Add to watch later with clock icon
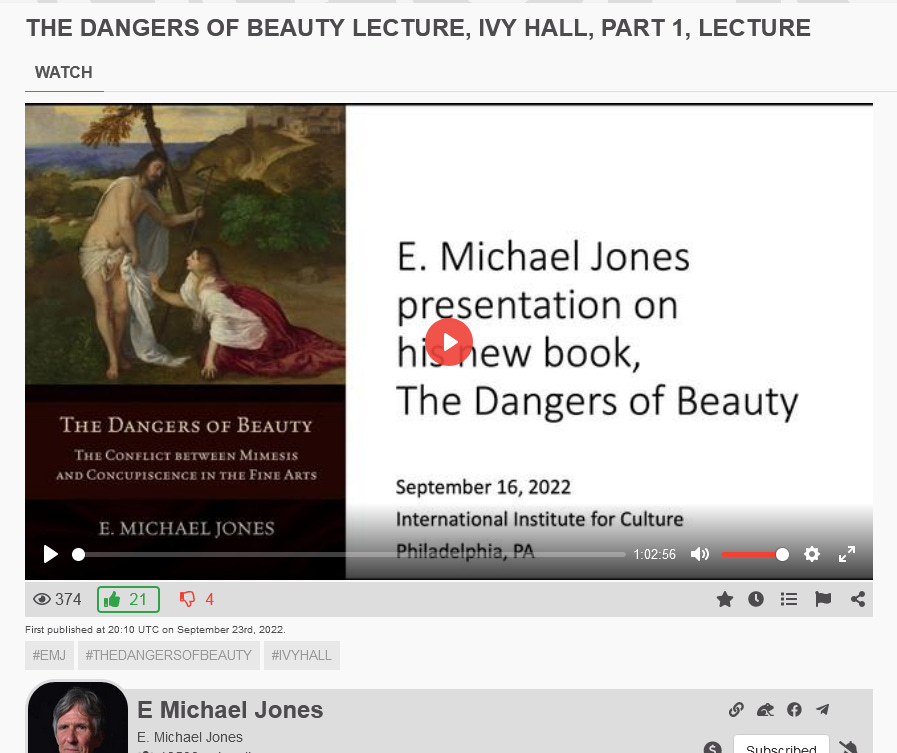 click(756, 599)
